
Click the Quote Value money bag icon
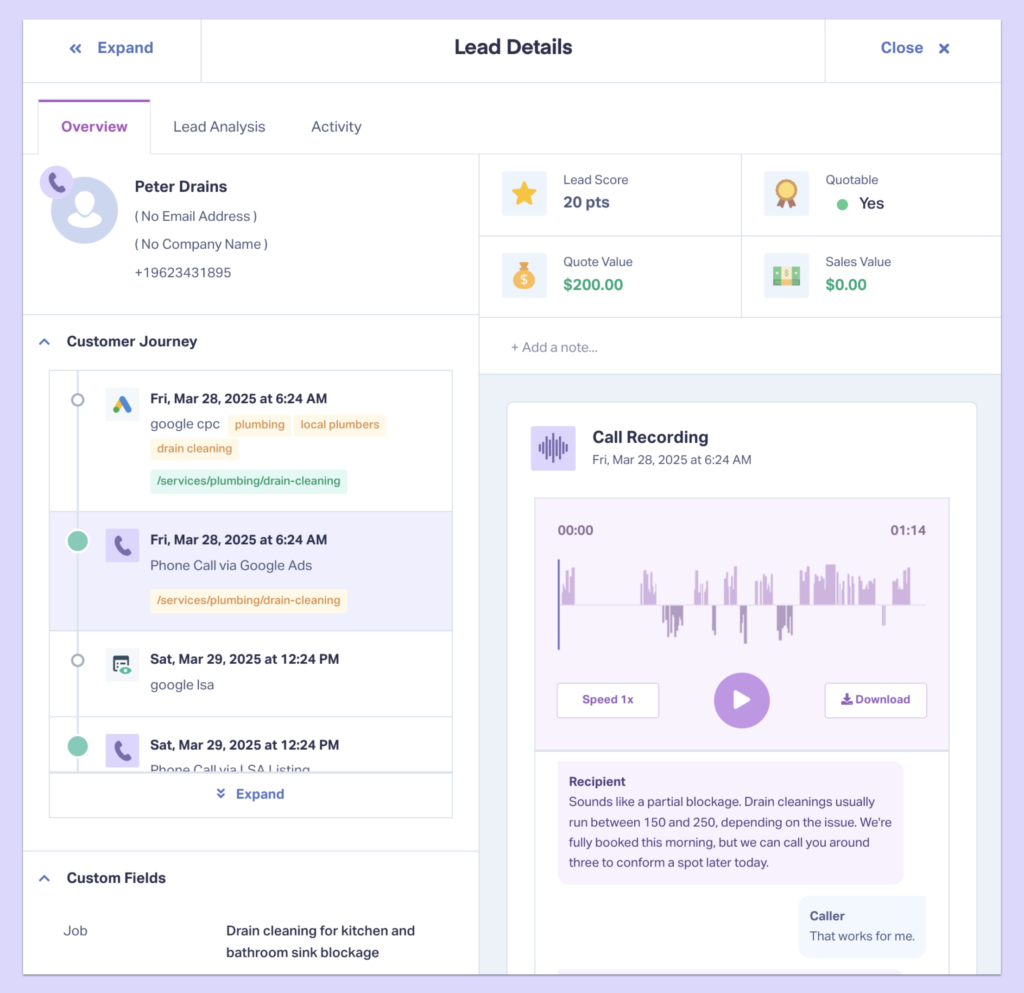point(524,274)
